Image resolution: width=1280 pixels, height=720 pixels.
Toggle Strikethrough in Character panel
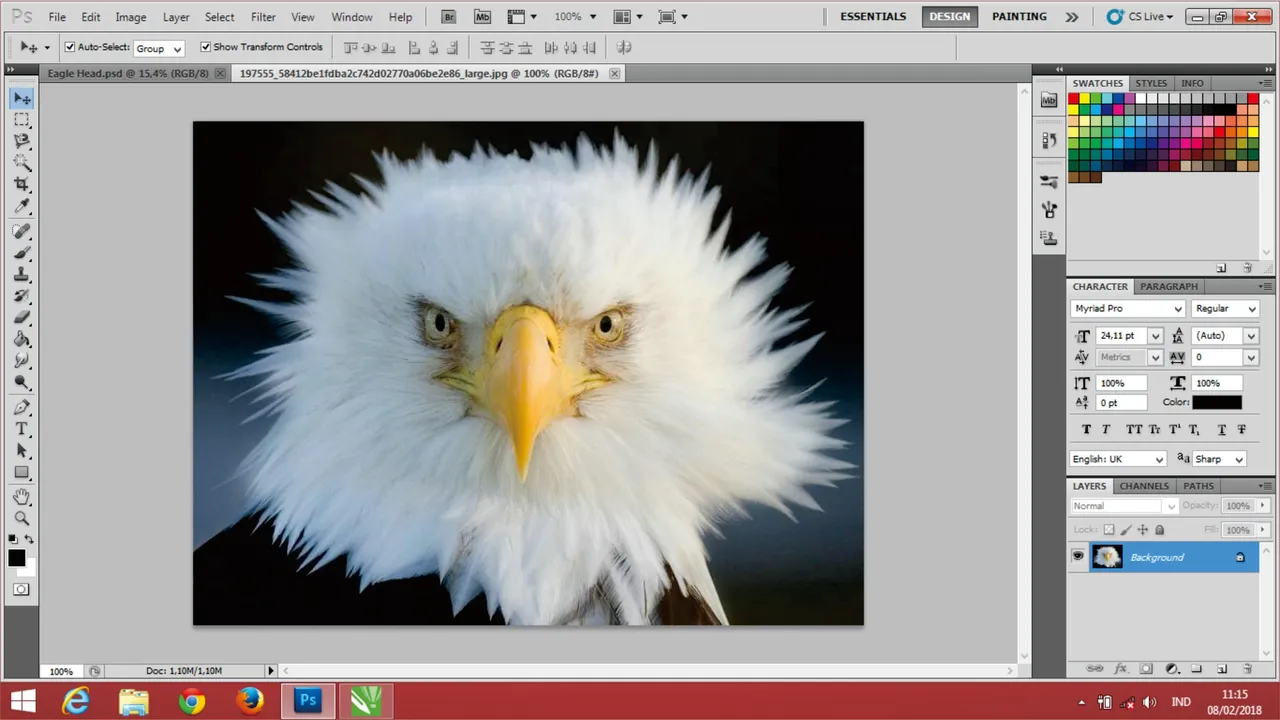tap(1242, 430)
